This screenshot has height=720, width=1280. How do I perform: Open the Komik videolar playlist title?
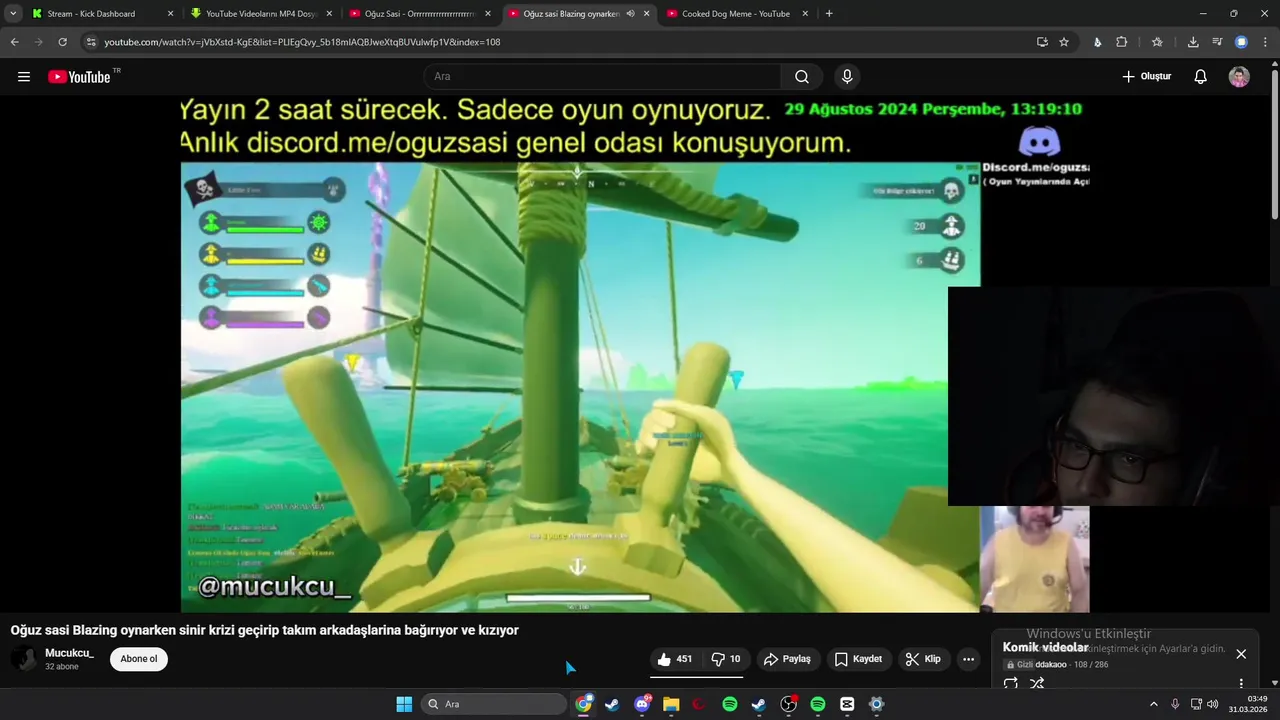tap(1045, 648)
